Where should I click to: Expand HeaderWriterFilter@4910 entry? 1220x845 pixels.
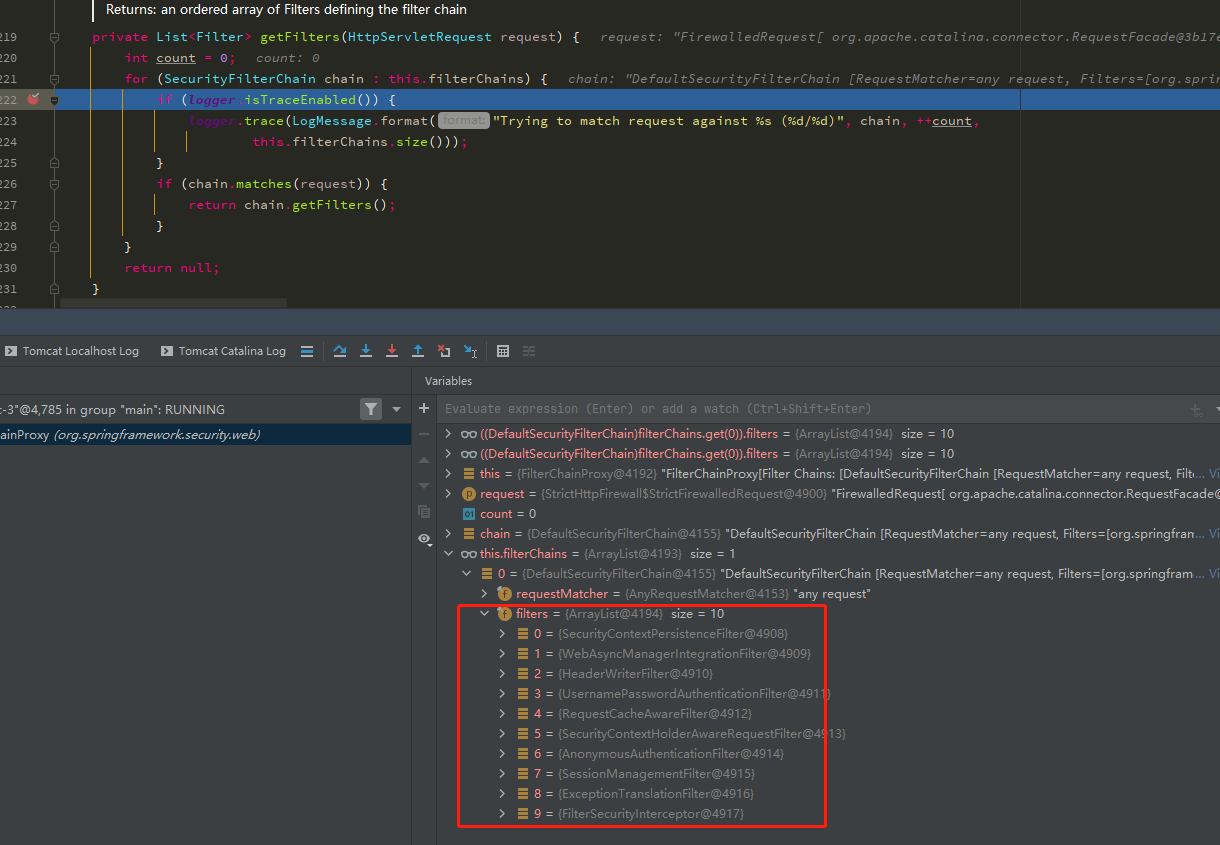click(x=503, y=674)
